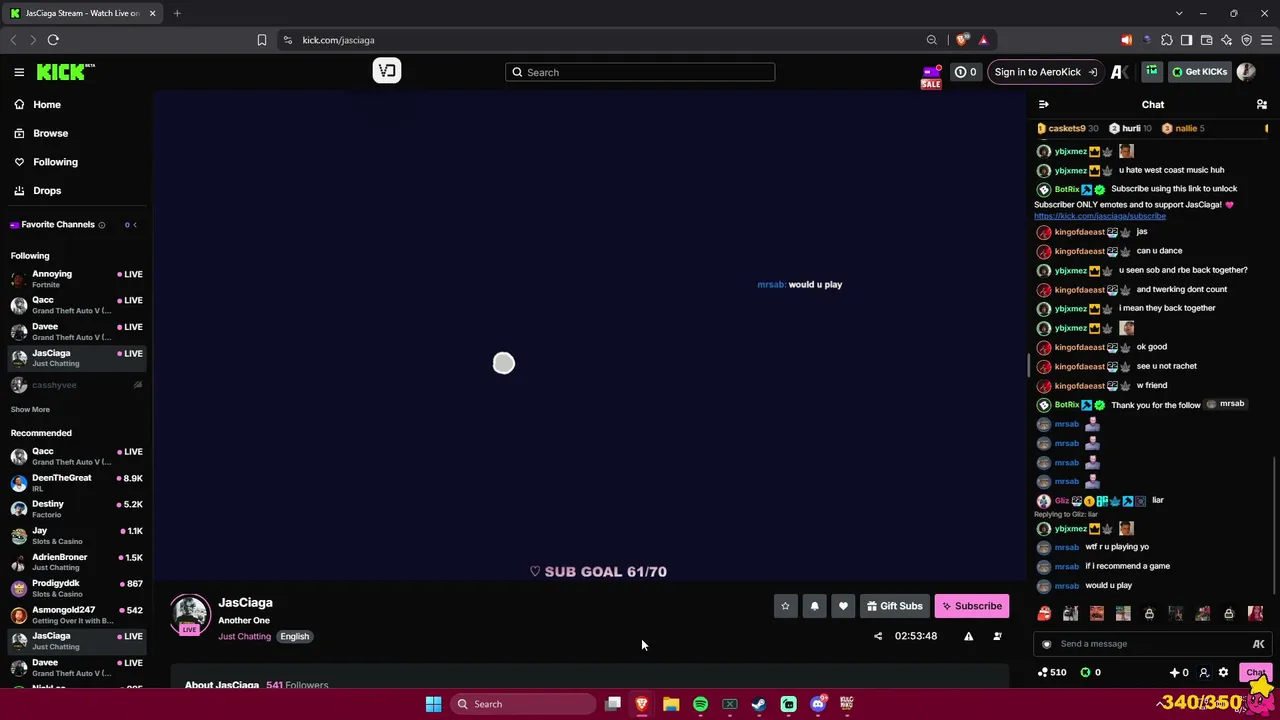Click the channel points 510 counter
The image size is (1280, 720).
pyautogui.click(x=1053, y=672)
